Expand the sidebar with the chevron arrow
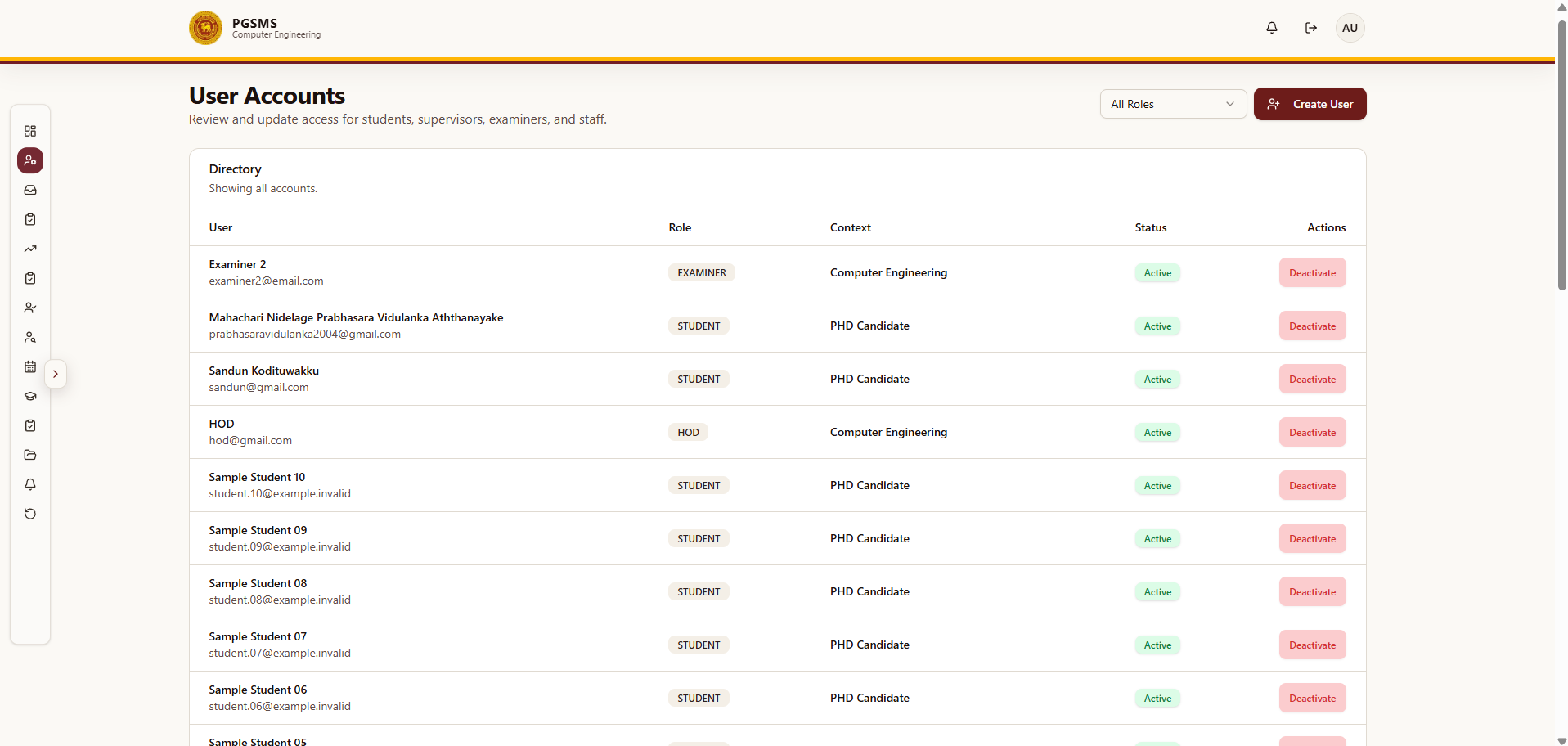 [x=56, y=374]
